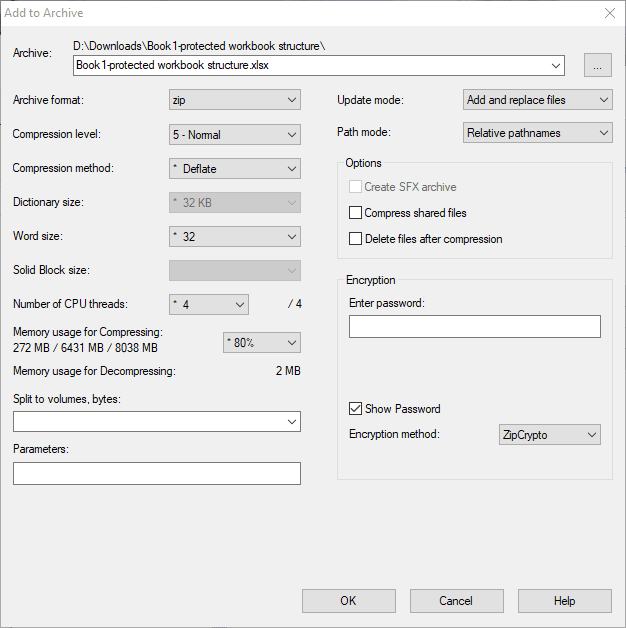Click the Enter password field

click(475, 326)
